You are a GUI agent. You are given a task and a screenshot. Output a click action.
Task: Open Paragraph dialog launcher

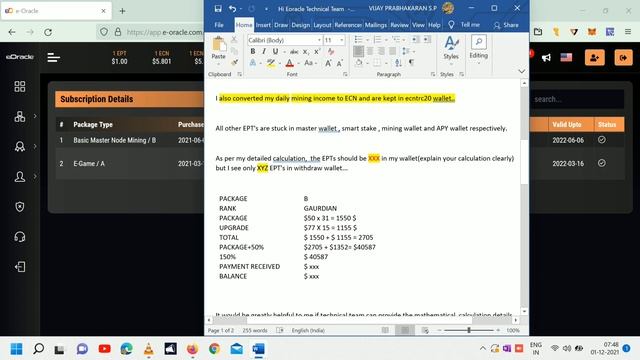point(433,74)
